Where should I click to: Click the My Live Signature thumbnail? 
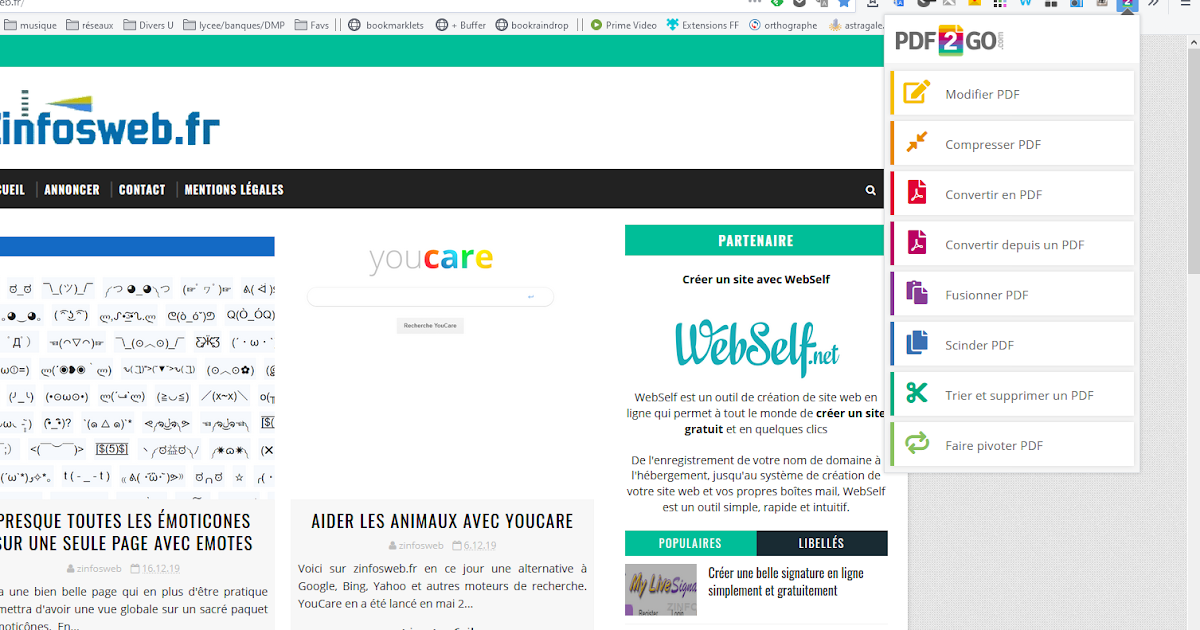point(661,590)
